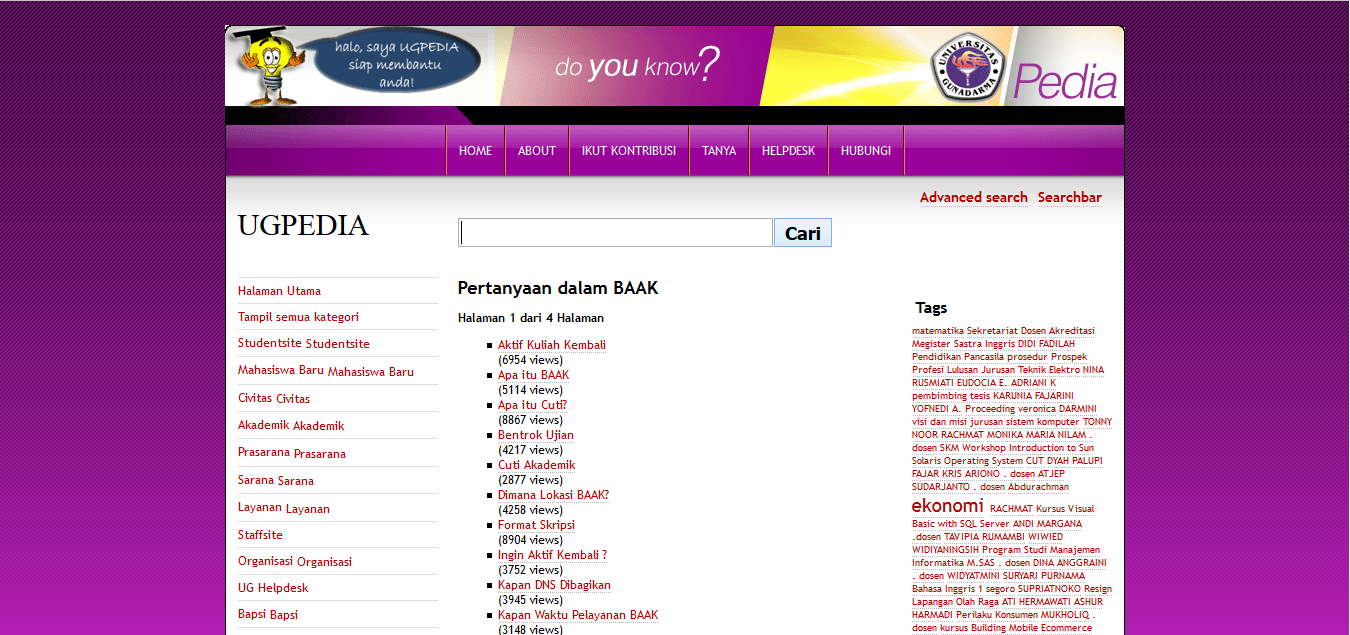Viewport: 1350px width, 635px height.
Task: Click the Universitas Gunadarma round logo
Action: click(967, 67)
